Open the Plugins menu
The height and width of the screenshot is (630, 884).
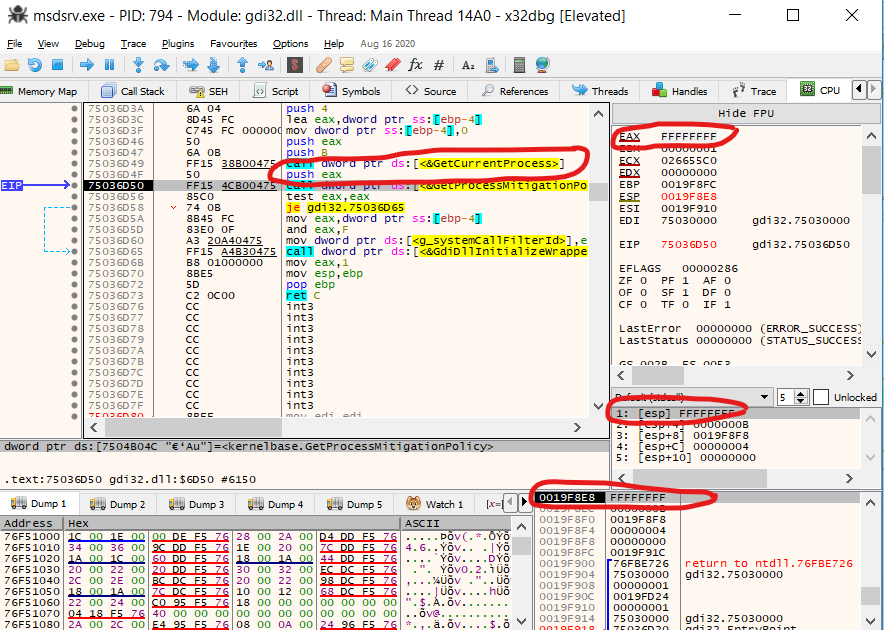[x=177, y=43]
